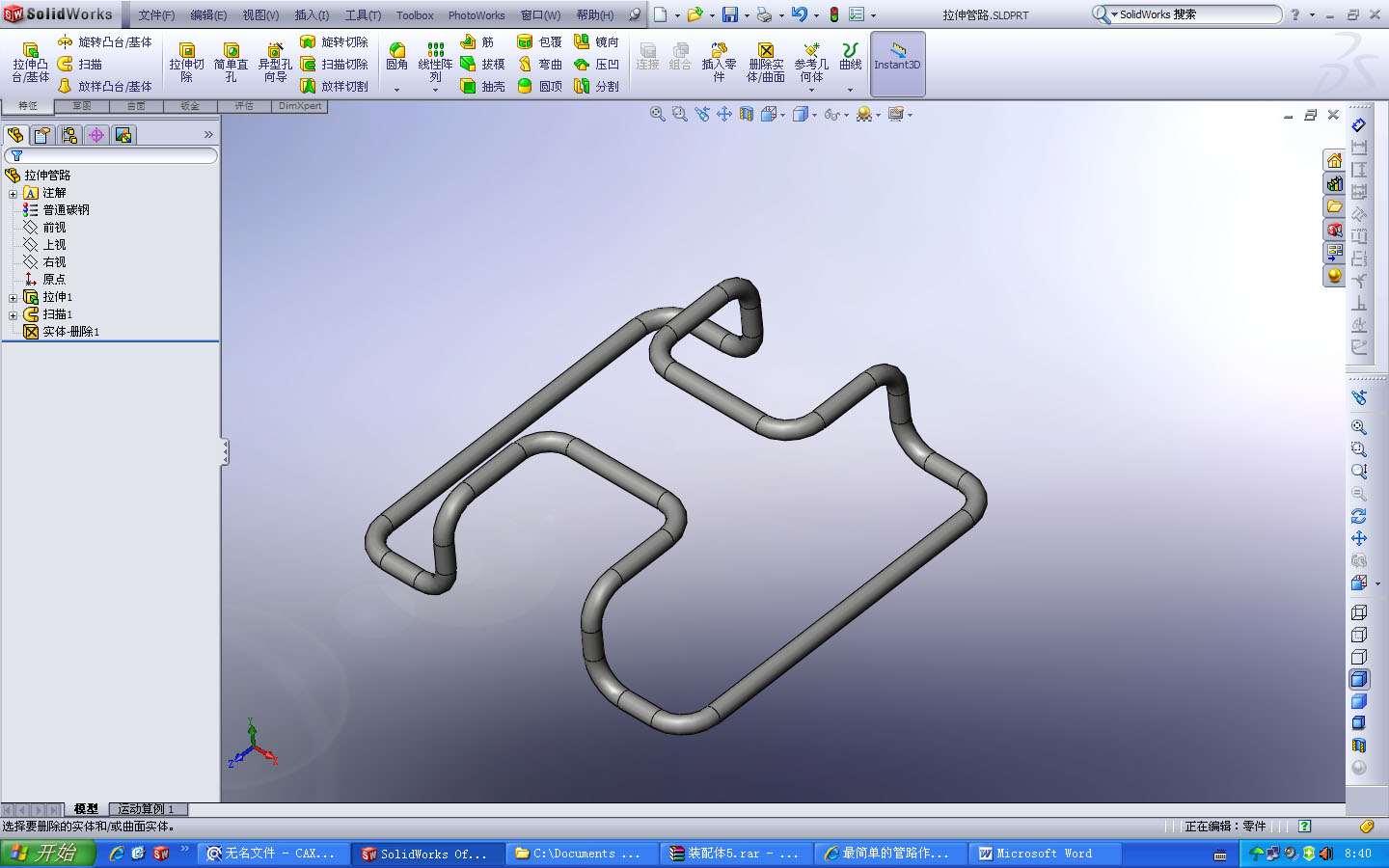Image resolution: width=1389 pixels, height=868 pixels.
Task: Open the 插入(I) menu
Action: pos(312,15)
